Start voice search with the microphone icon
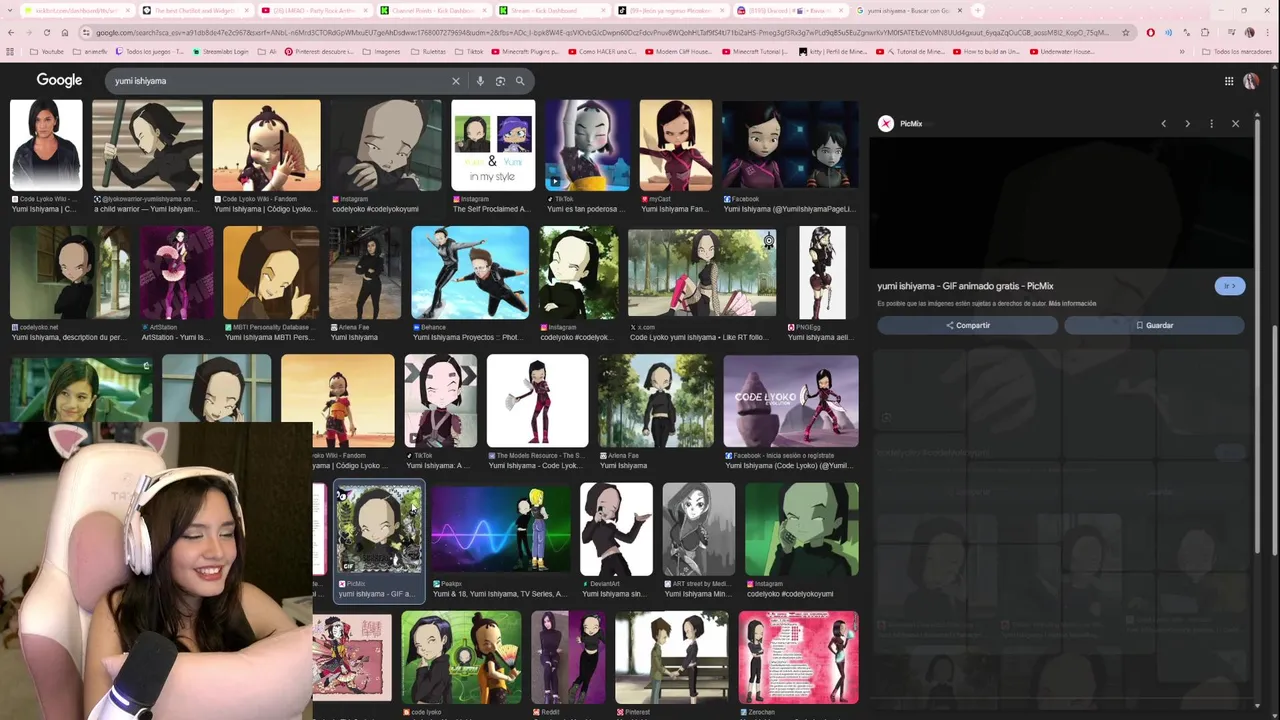This screenshot has width=1280, height=720. point(480,81)
